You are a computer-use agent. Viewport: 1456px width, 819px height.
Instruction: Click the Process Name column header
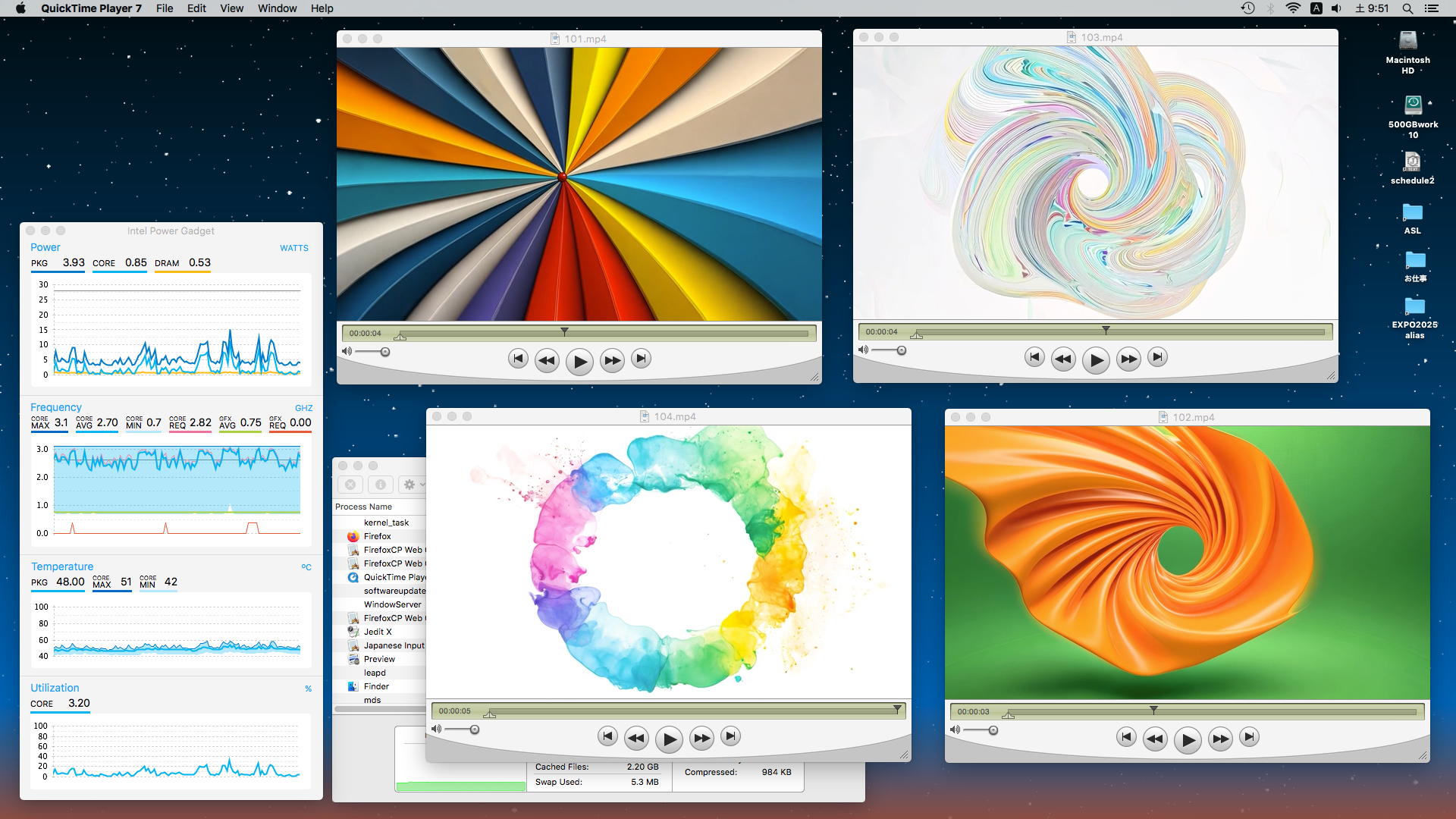click(x=364, y=507)
